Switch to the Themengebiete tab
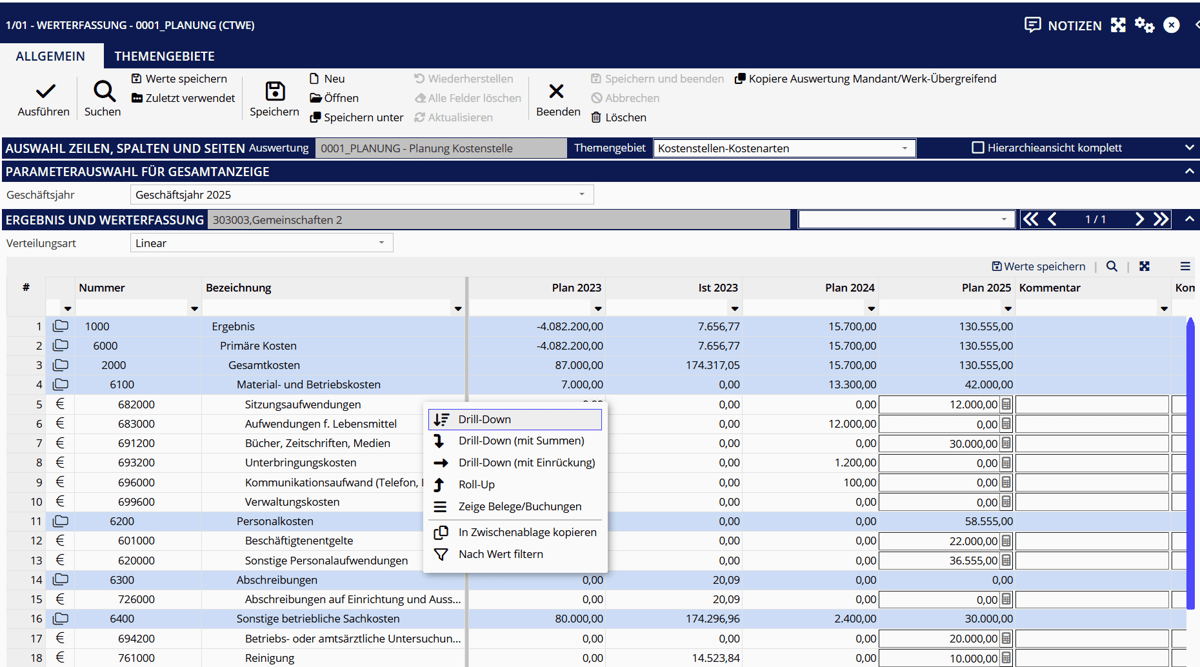Viewport: 1200px width, 667px height. coord(164,56)
